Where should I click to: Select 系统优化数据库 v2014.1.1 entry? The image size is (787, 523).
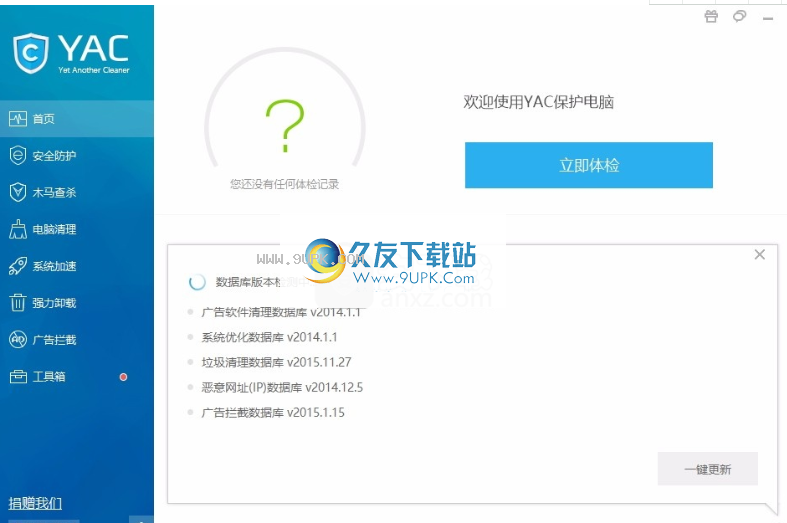click(x=269, y=337)
